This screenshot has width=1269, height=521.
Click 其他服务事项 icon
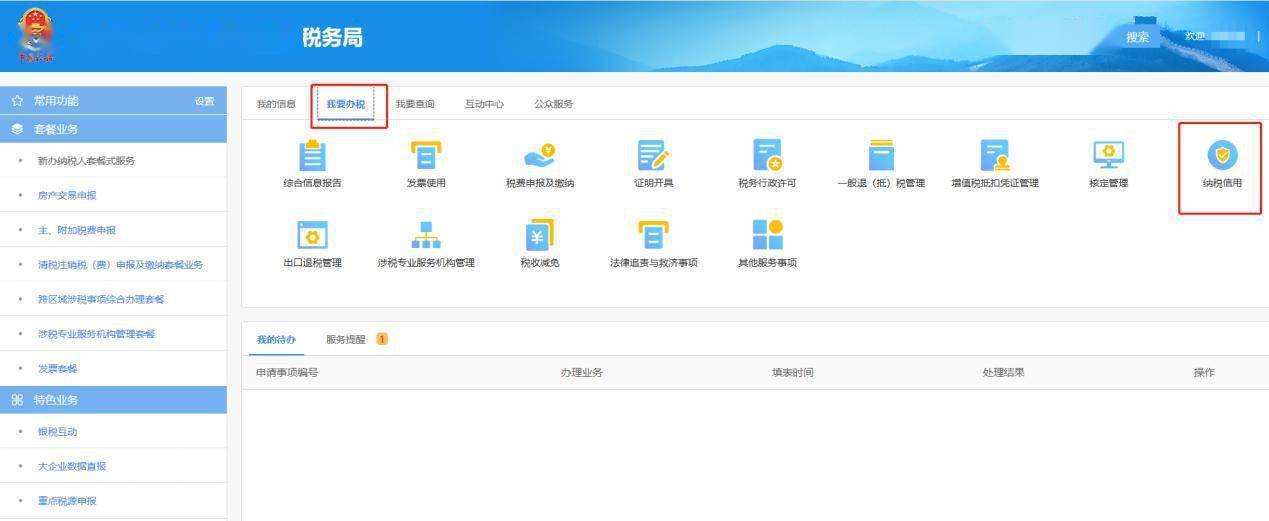coord(767,236)
